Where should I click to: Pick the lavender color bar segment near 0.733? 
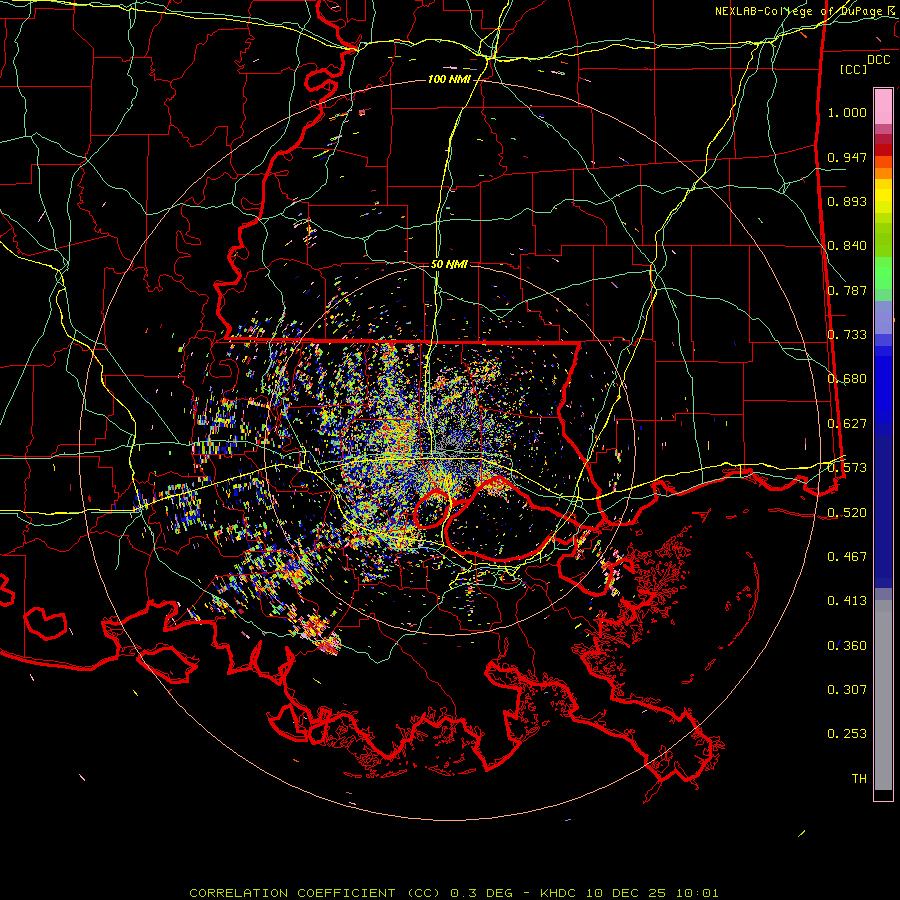[x=883, y=317]
